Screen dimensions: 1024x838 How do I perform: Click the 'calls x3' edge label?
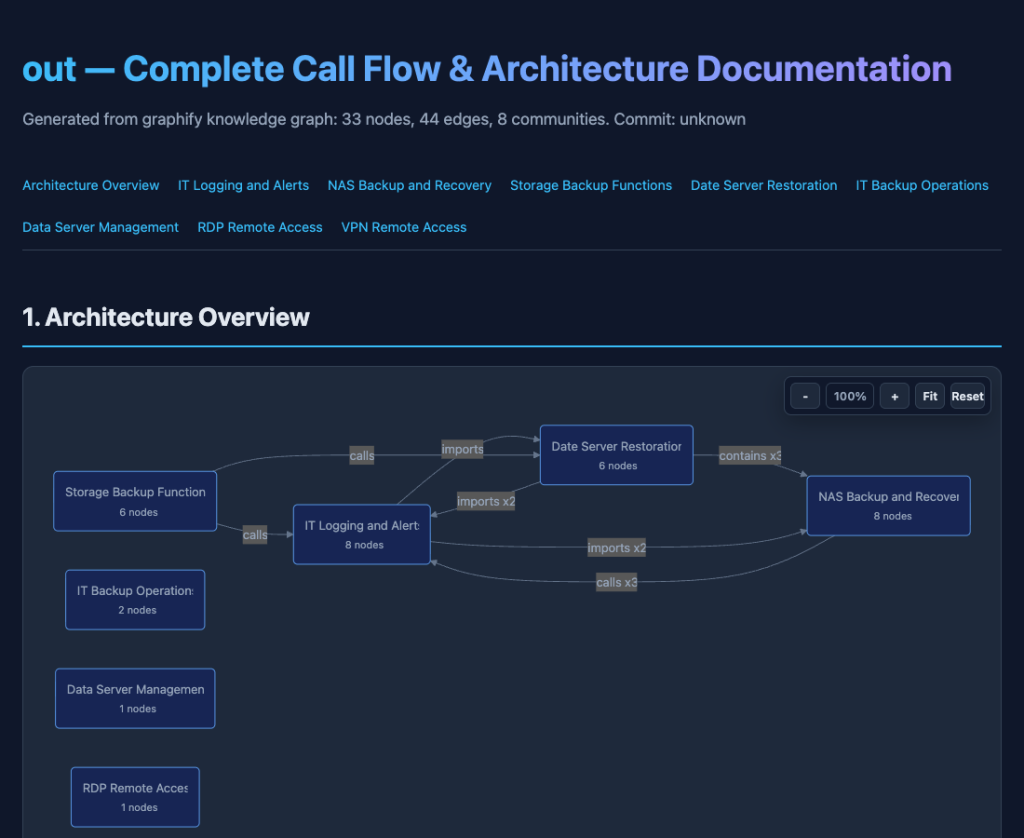pos(616,582)
